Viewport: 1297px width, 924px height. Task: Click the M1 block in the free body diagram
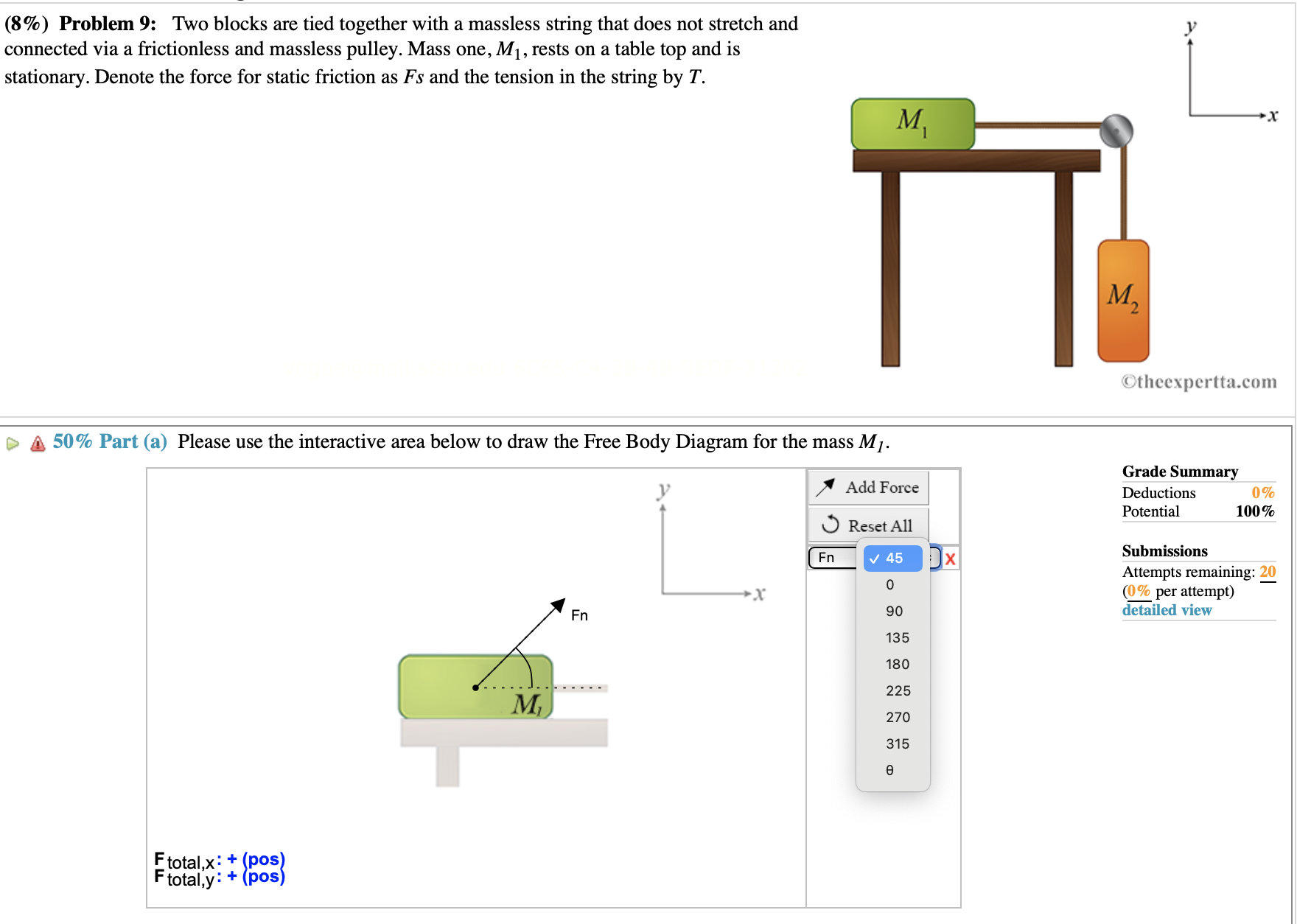click(475, 687)
